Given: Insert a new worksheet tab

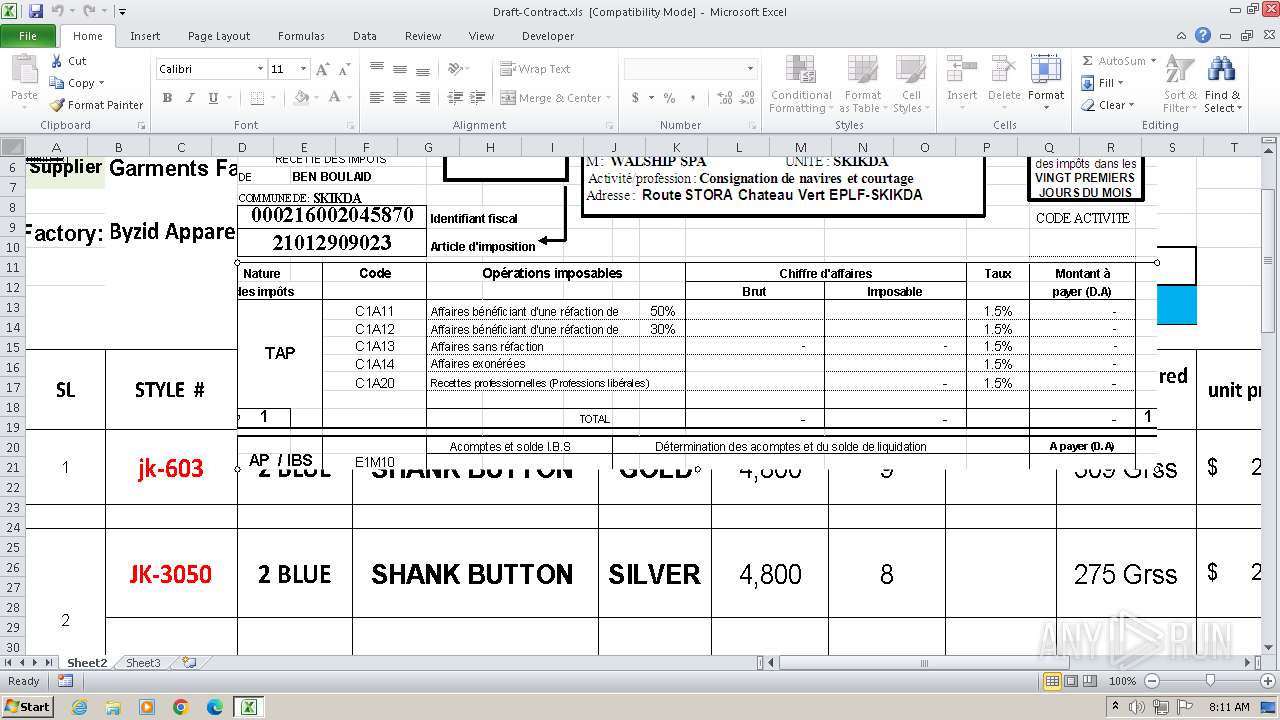Looking at the screenshot, I should coord(188,663).
